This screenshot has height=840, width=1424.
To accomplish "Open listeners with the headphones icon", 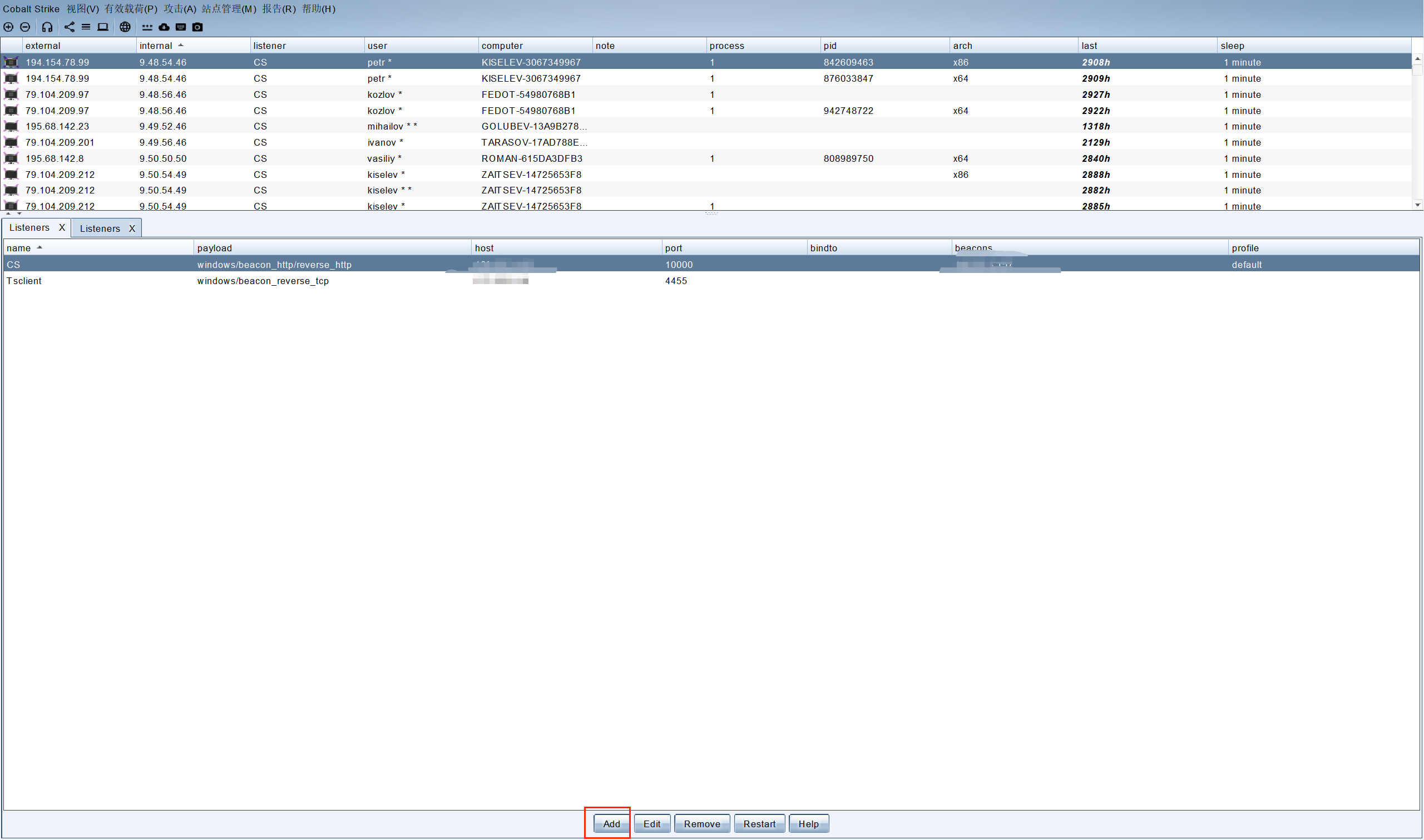I will 47,27.
